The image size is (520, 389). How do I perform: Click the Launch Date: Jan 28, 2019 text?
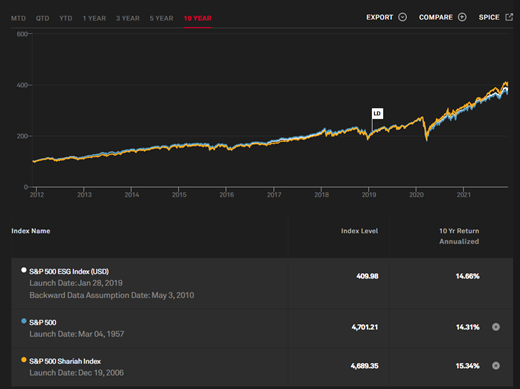click(x=76, y=283)
